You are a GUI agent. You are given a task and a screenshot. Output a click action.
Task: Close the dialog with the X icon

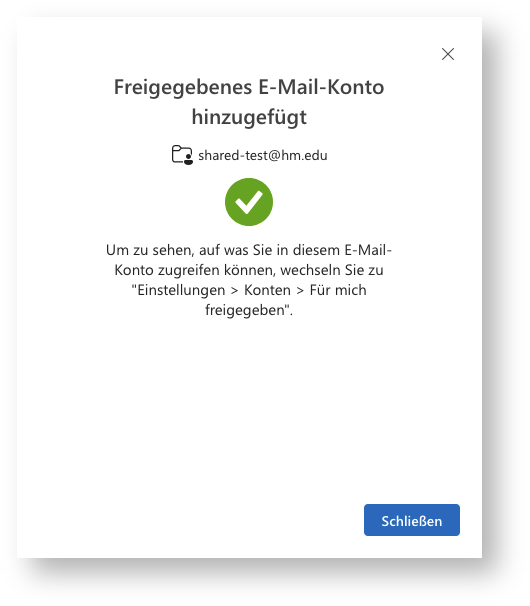click(x=448, y=54)
